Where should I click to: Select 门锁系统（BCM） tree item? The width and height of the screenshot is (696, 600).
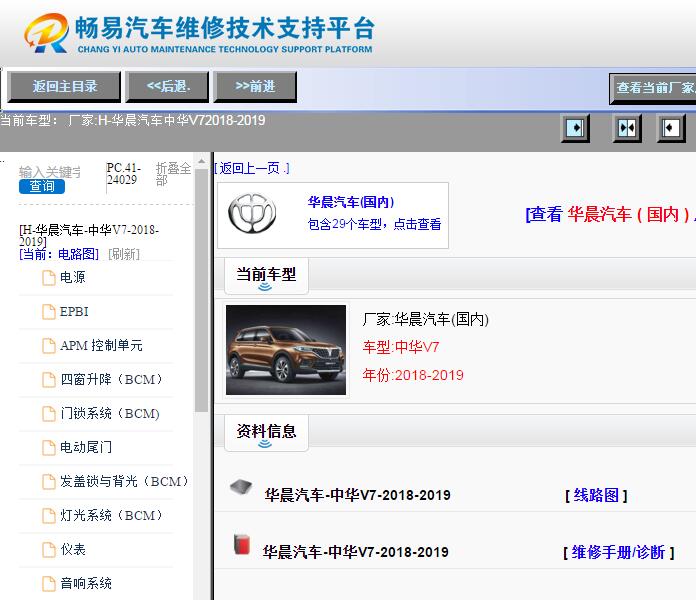pyautogui.click(x=110, y=414)
